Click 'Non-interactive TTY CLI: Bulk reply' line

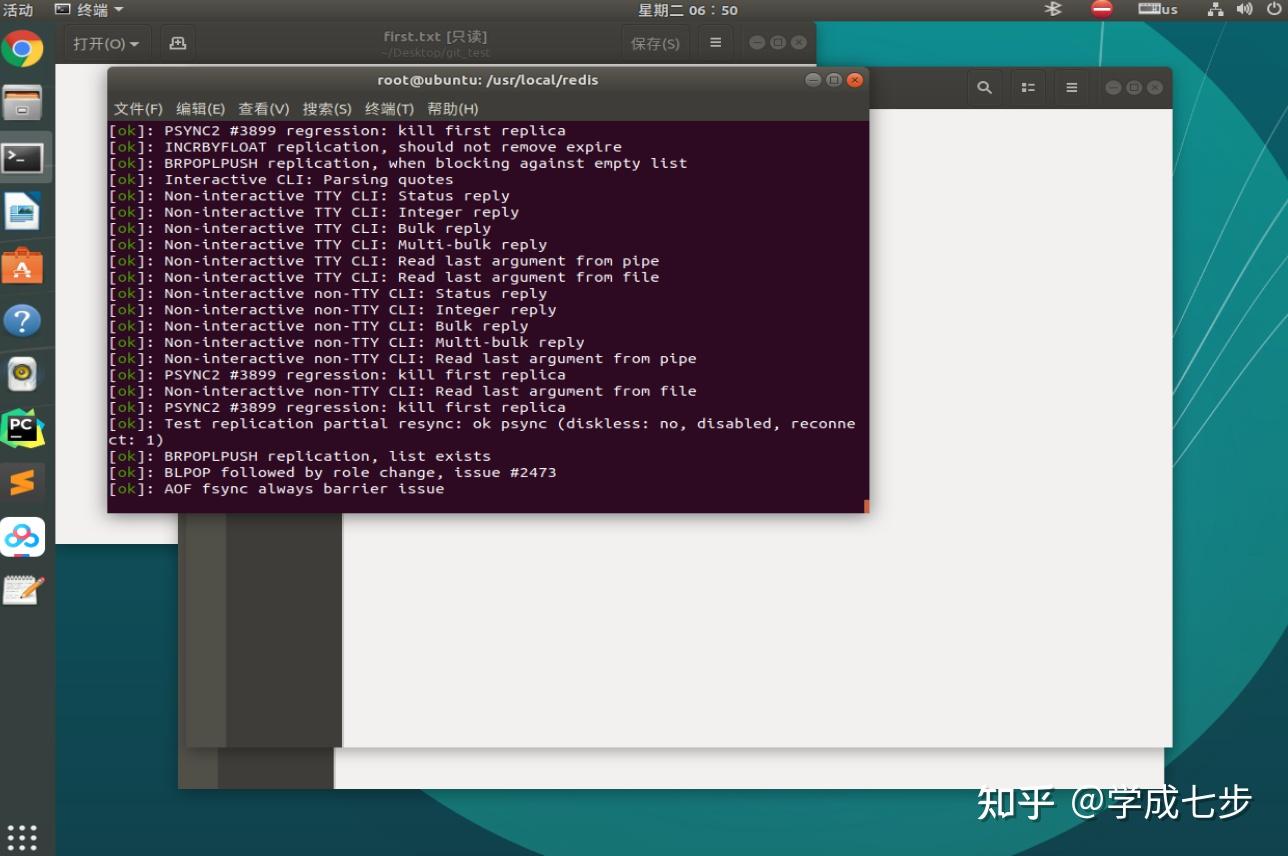tap(327, 228)
